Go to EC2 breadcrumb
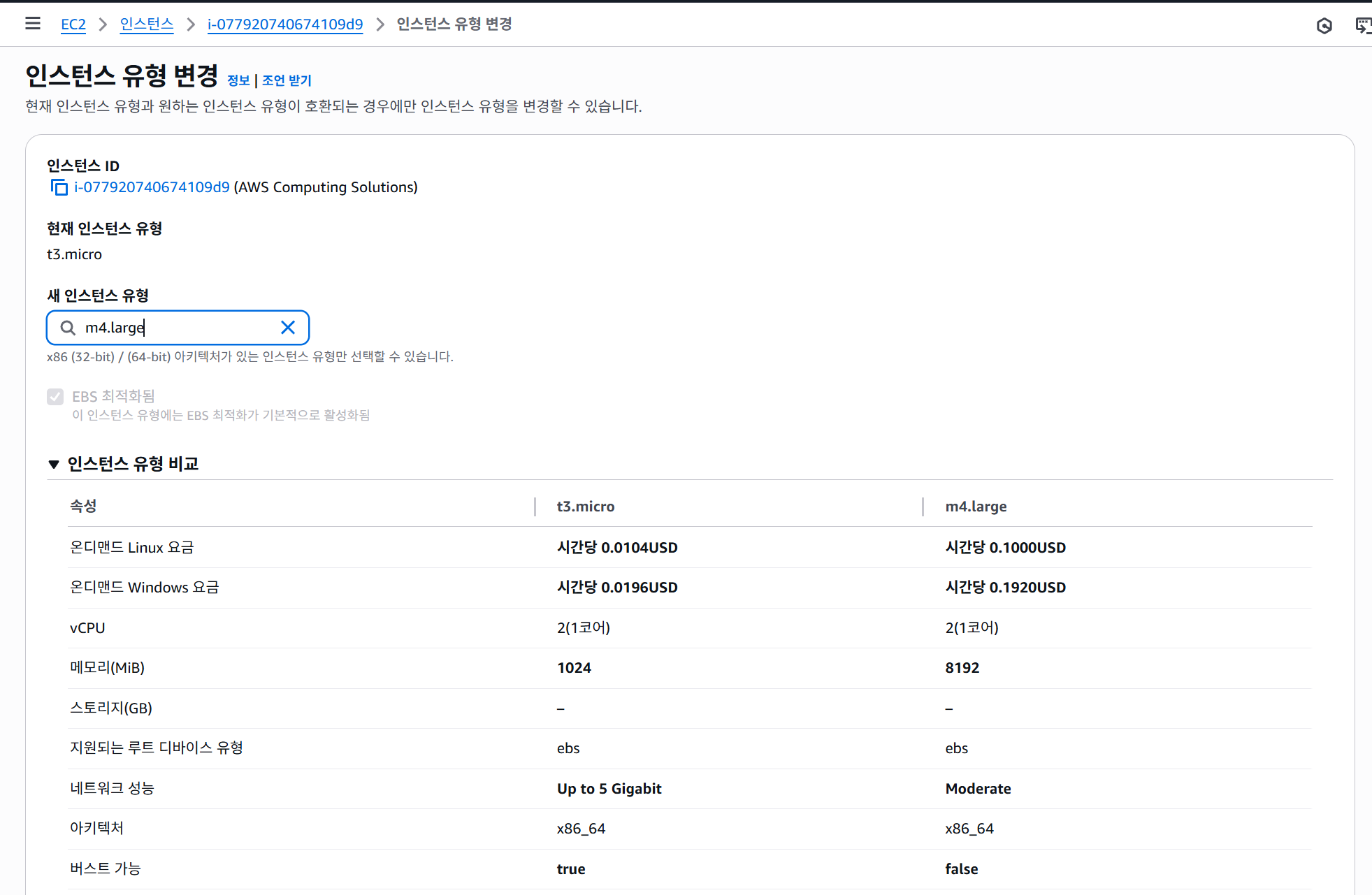The height and width of the screenshot is (895, 1372). pos(73,24)
